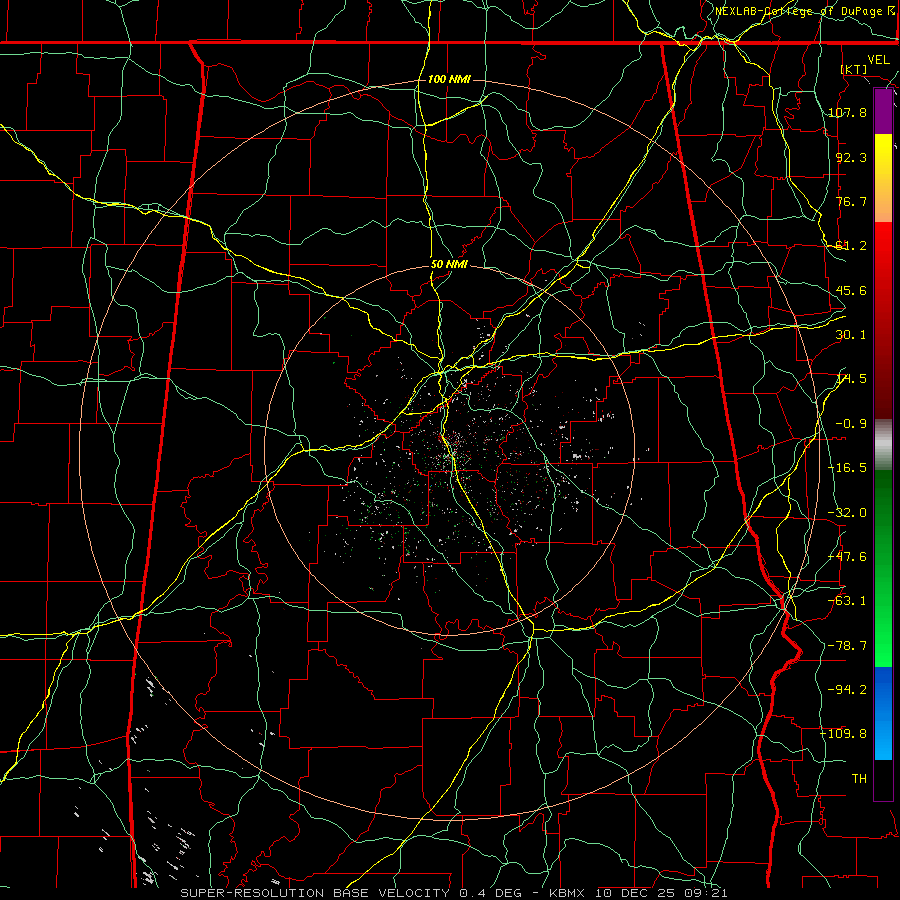Click the [KT] units label
900x900 pixels.
click(854, 69)
